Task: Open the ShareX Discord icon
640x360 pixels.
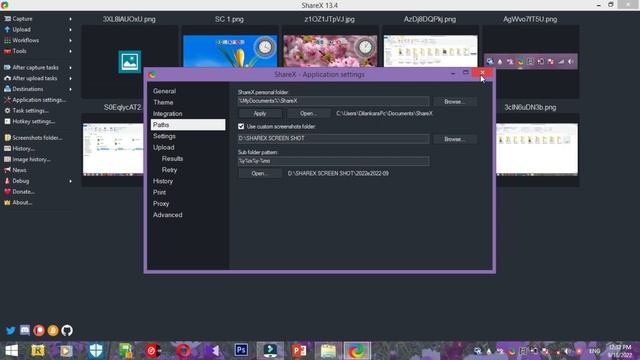Action: tap(25, 330)
